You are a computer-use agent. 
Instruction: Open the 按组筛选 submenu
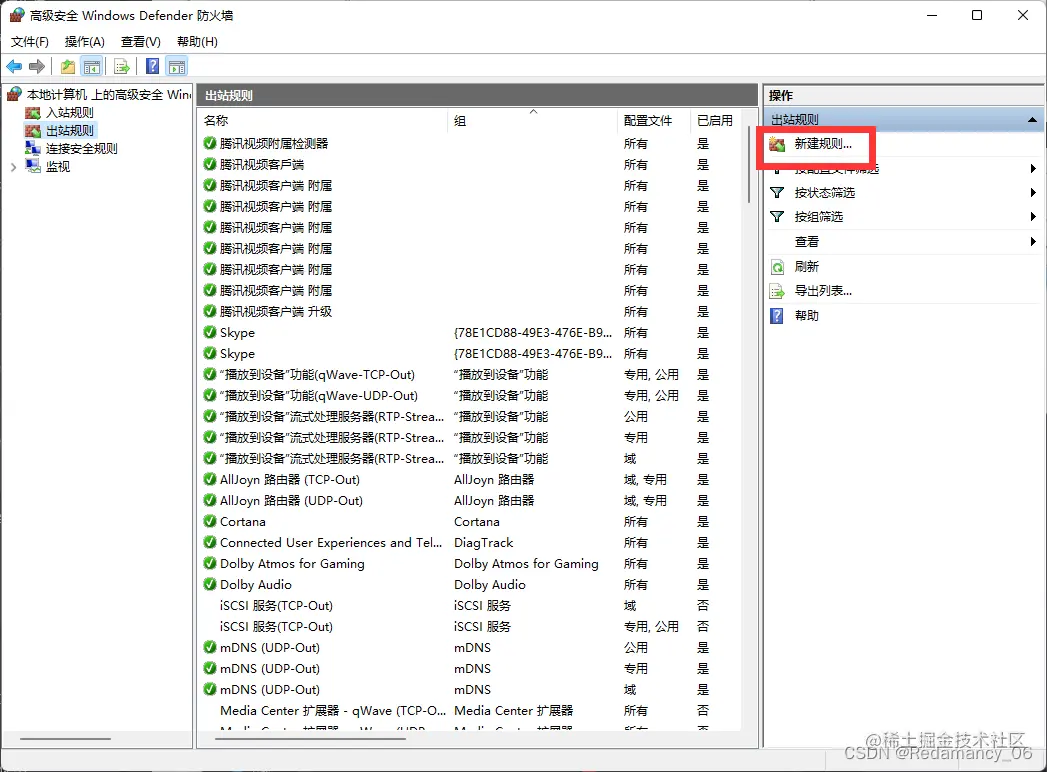tap(903, 216)
